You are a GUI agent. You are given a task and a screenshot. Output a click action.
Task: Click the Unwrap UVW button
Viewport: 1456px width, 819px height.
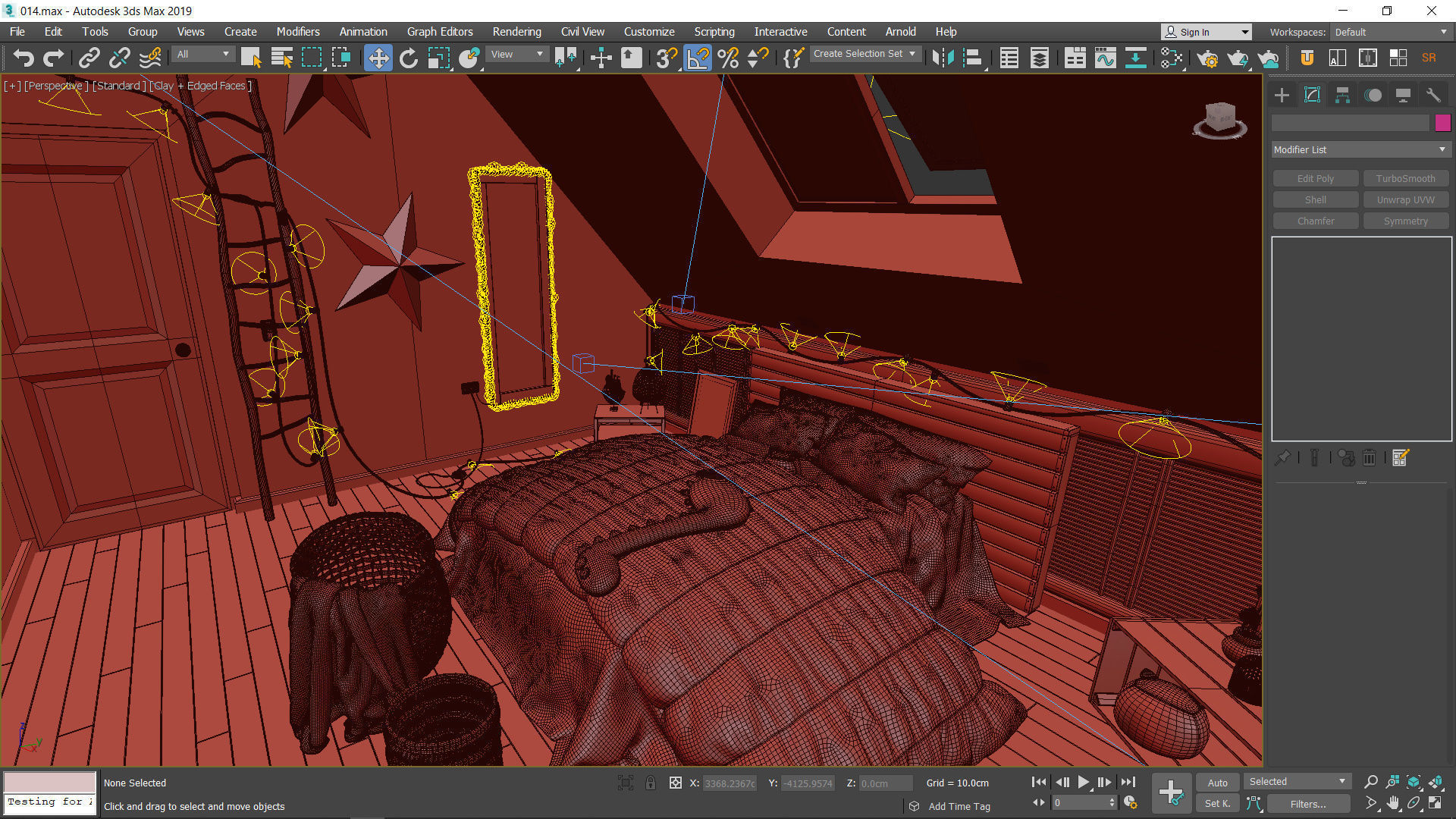click(1405, 199)
